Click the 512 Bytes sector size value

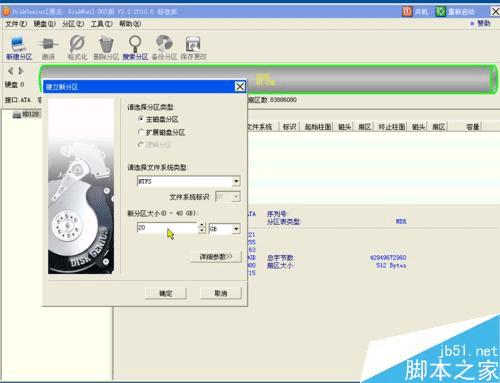pyautogui.click(x=391, y=265)
